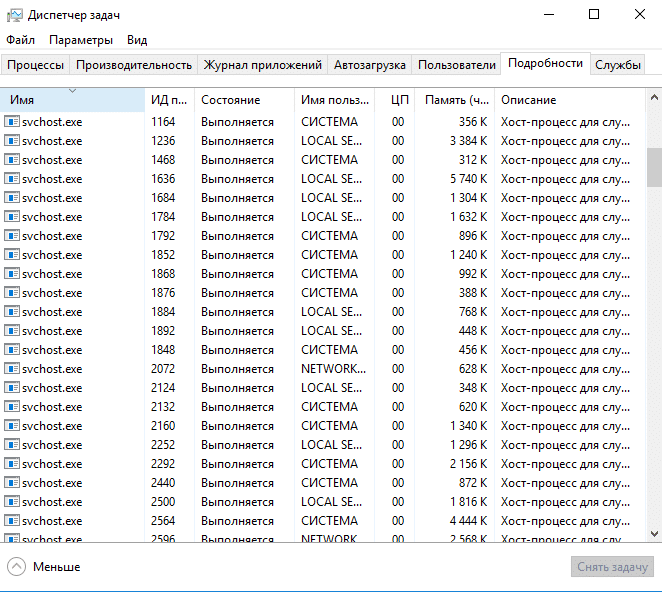Click icon of svchost.exe PID 1636
662x592 pixels.
coord(12,179)
